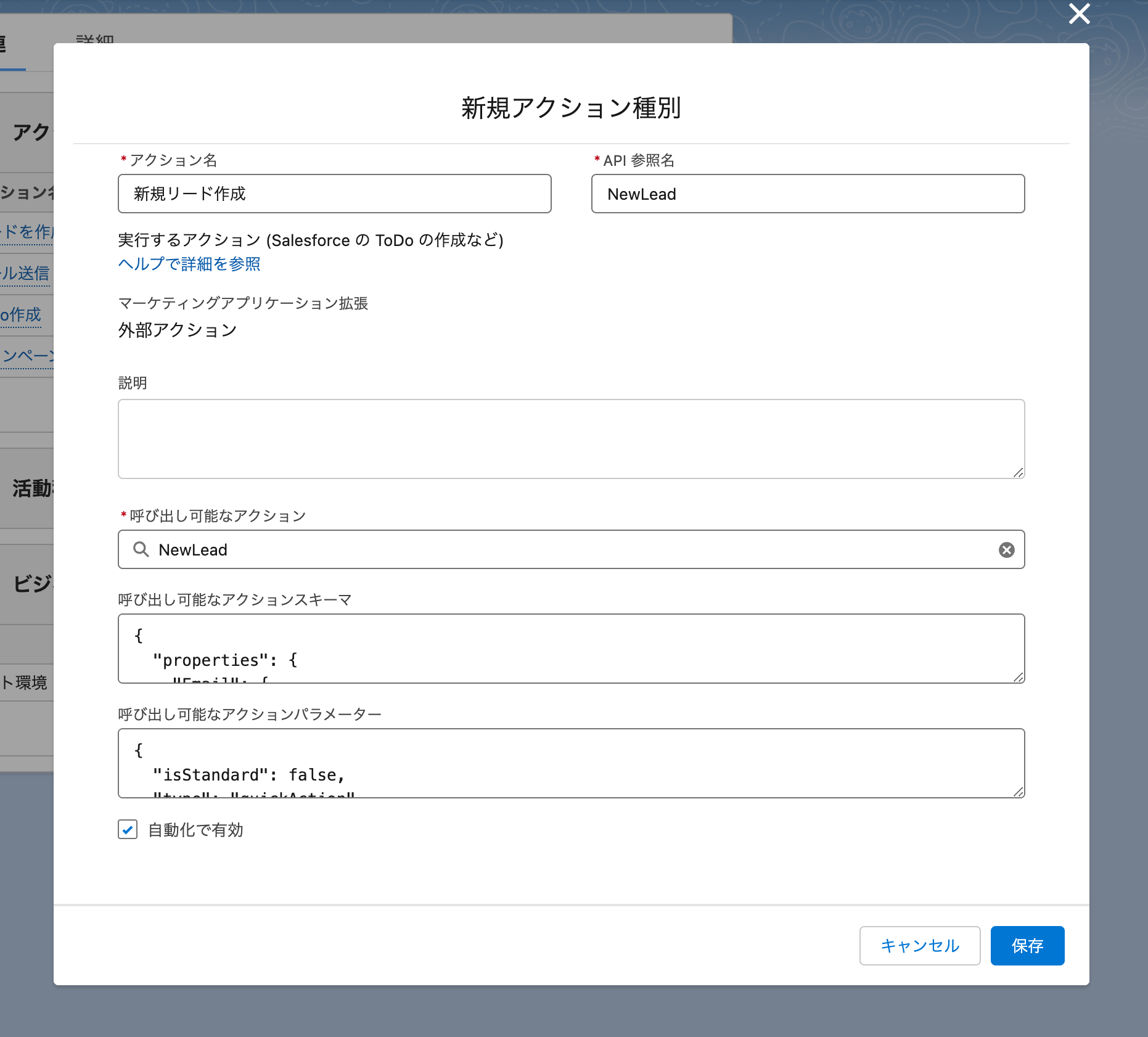Click the 新規アクション種別 modal heading
Viewport: 1148px width, 1037px height.
pyautogui.click(x=571, y=108)
